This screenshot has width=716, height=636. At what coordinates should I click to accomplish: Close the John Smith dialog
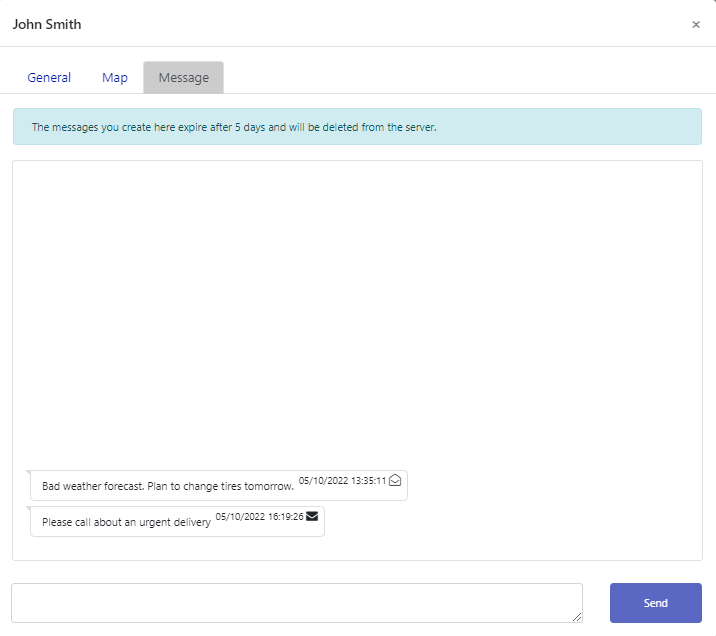pyautogui.click(x=695, y=25)
